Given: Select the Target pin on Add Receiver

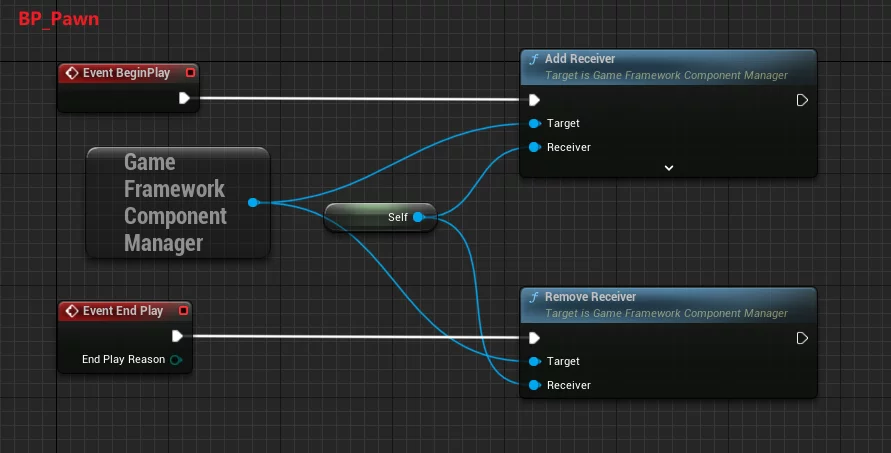Looking at the screenshot, I should coord(536,123).
